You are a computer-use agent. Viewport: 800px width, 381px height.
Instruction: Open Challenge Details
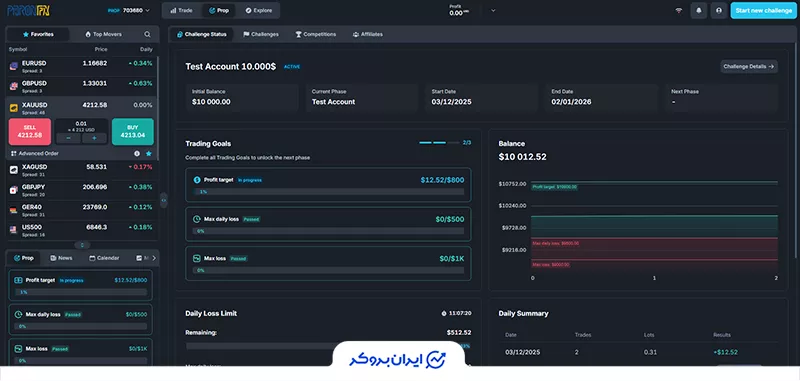click(x=749, y=66)
